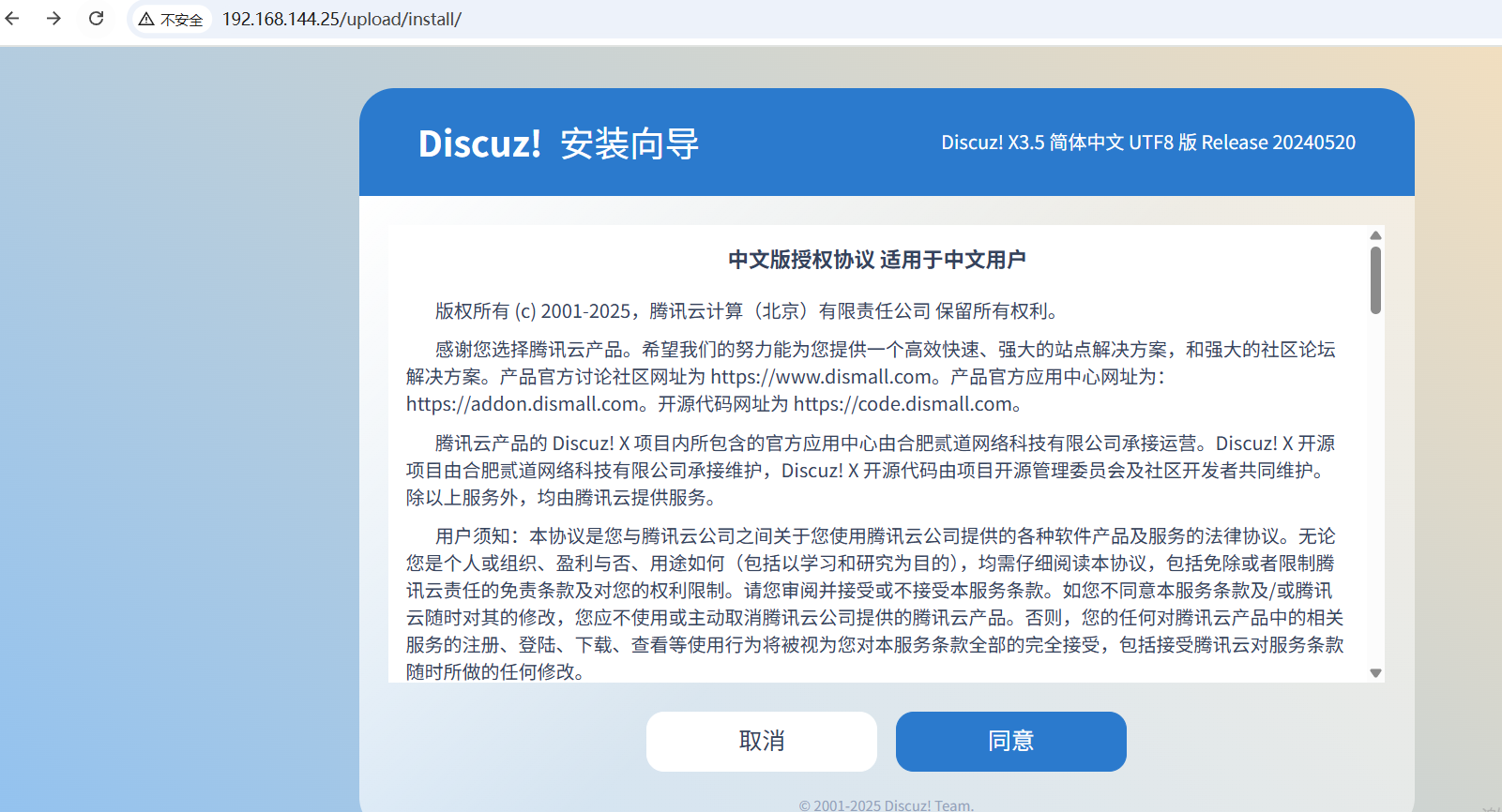The height and width of the screenshot is (812, 1502).
Task: Click the browser forward arrow
Action: coord(53,18)
